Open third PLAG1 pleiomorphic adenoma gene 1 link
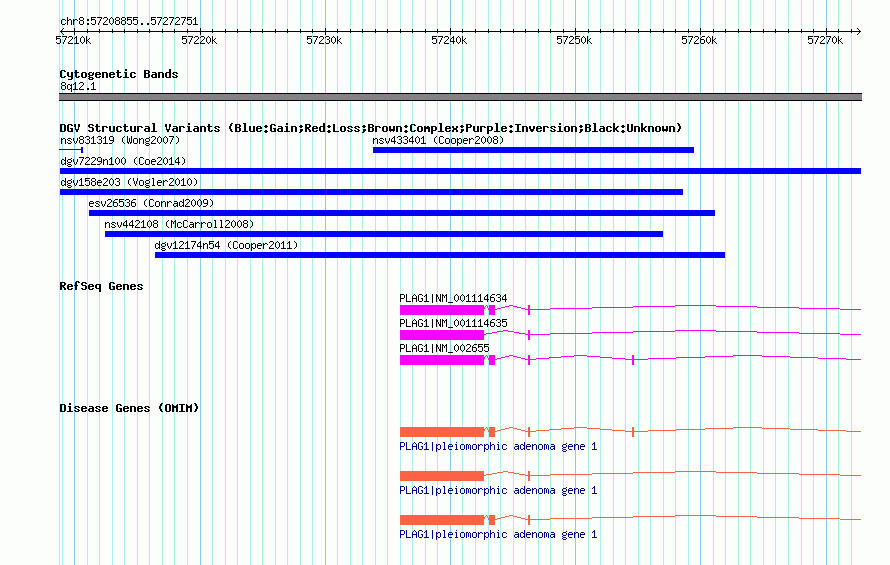890x565 pixels. pos(498,534)
